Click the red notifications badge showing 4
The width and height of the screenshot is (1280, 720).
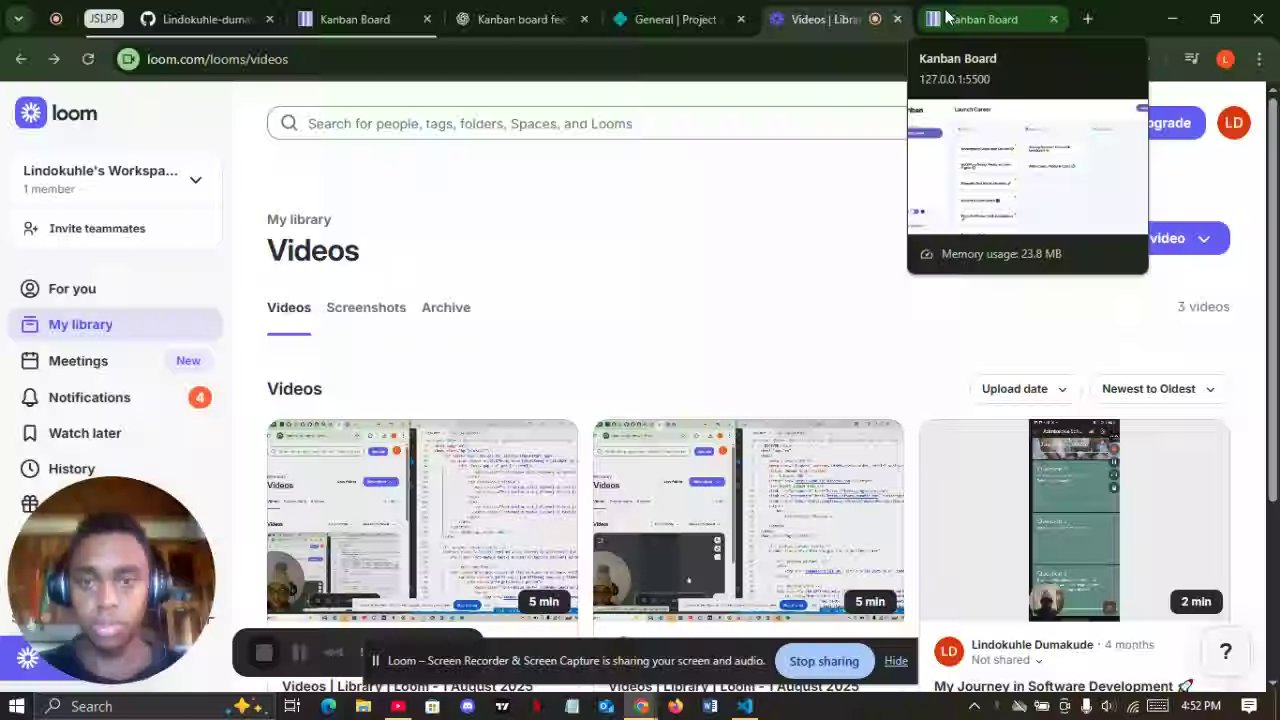[x=199, y=397]
